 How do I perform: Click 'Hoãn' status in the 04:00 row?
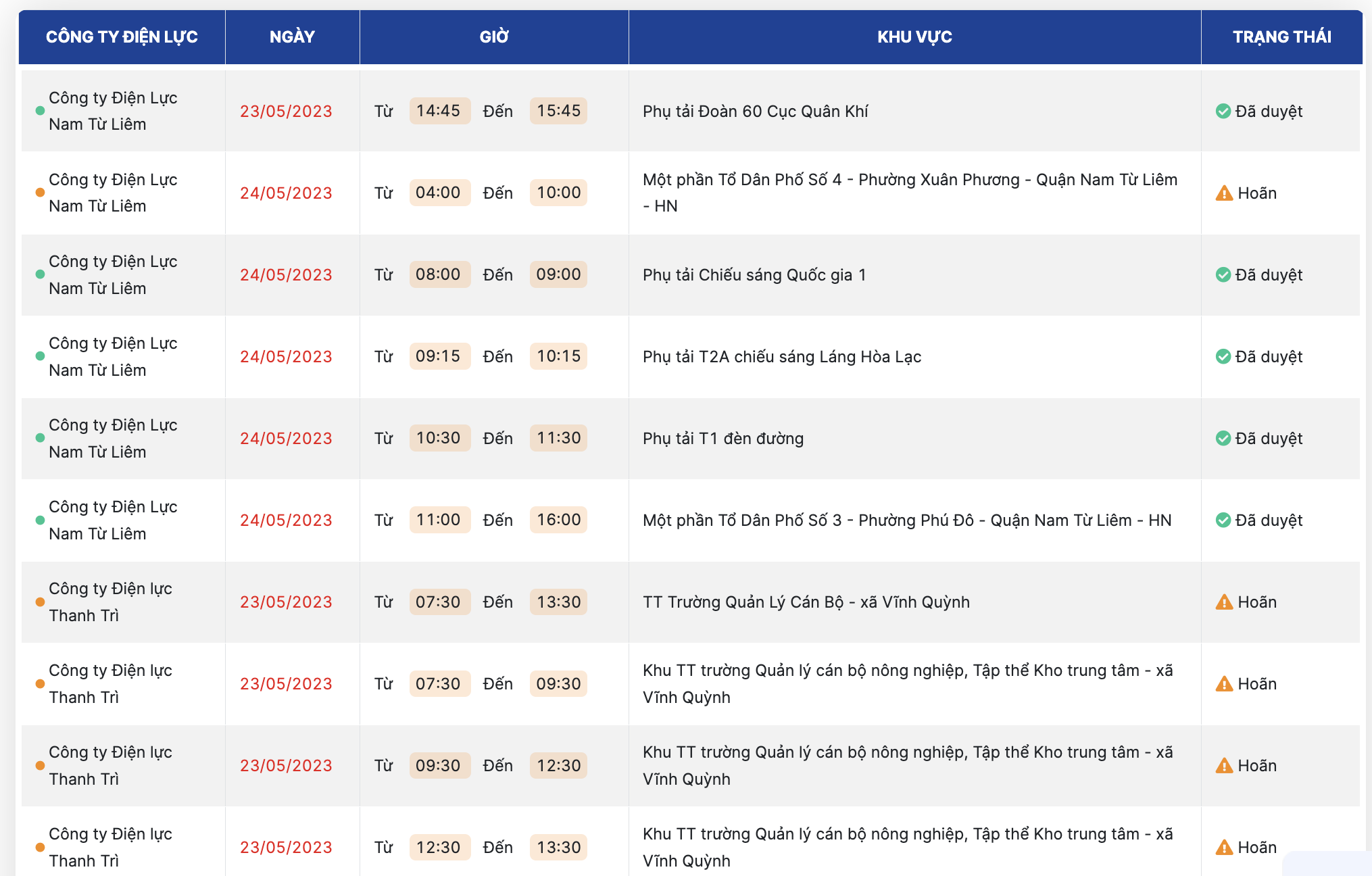click(x=1257, y=193)
